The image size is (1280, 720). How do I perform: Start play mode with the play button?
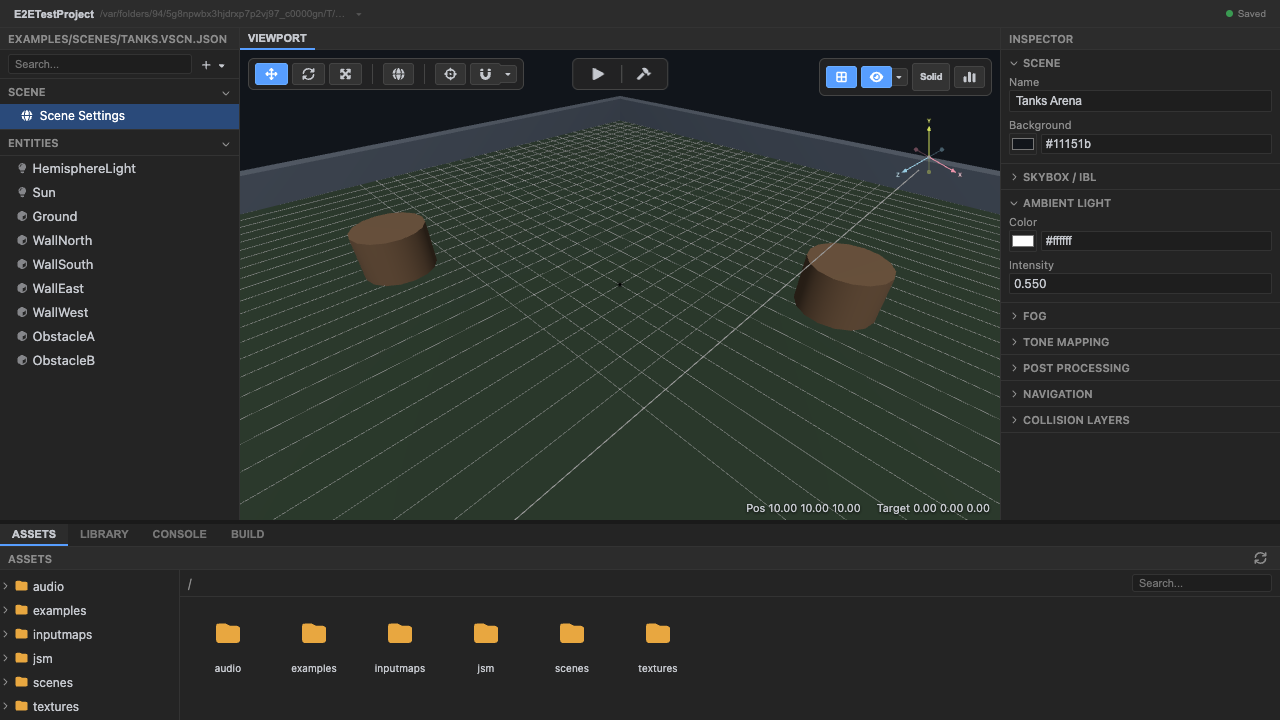coord(597,74)
